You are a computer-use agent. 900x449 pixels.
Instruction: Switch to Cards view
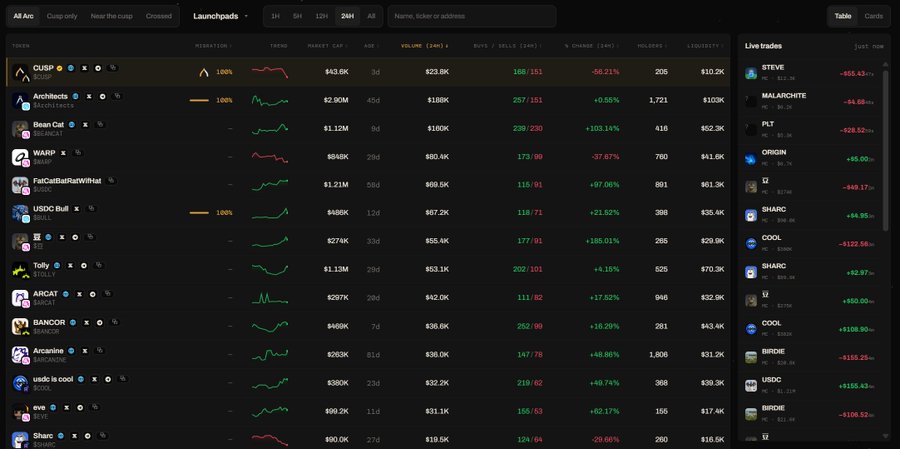[874, 16]
